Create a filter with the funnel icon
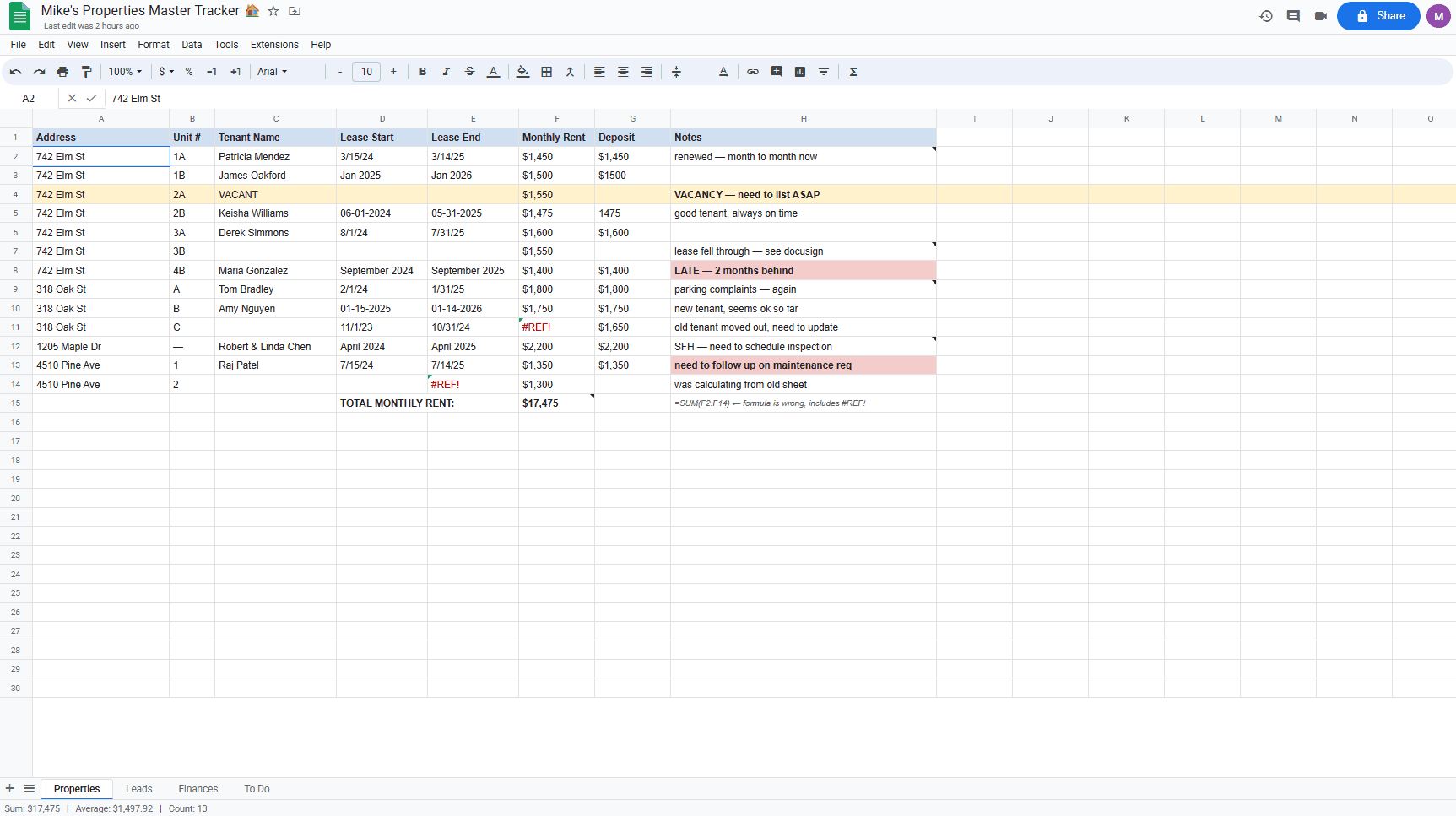This screenshot has height=816, width=1456. pyautogui.click(x=823, y=72)
